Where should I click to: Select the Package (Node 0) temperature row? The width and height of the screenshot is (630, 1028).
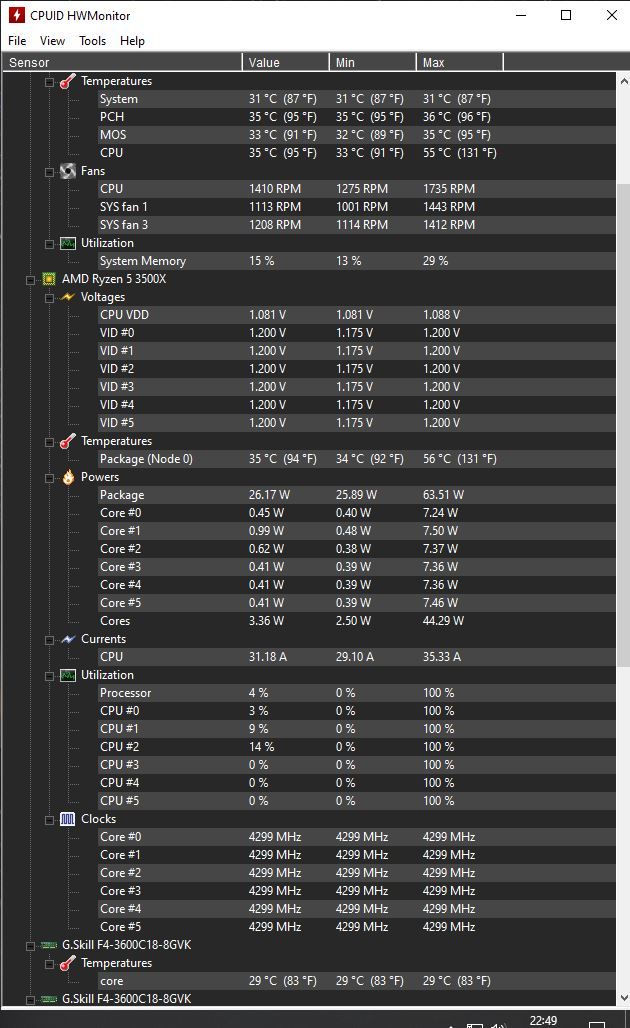[357, 459]
